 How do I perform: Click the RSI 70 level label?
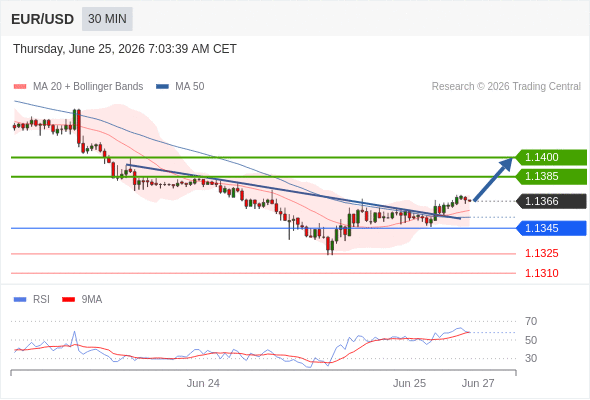click(531, 321)
